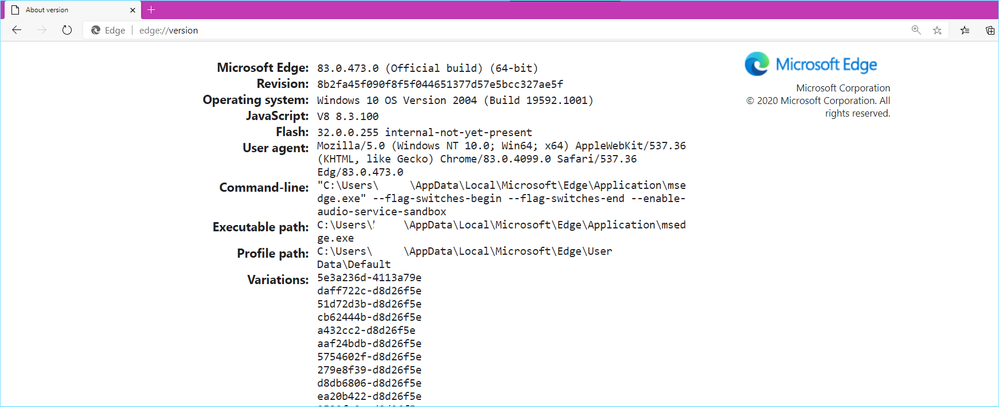Click the Mozilla/5.0 user agent string
Image resolution: width=999 pixels, height=407 pixels.
tap(501, 159)
